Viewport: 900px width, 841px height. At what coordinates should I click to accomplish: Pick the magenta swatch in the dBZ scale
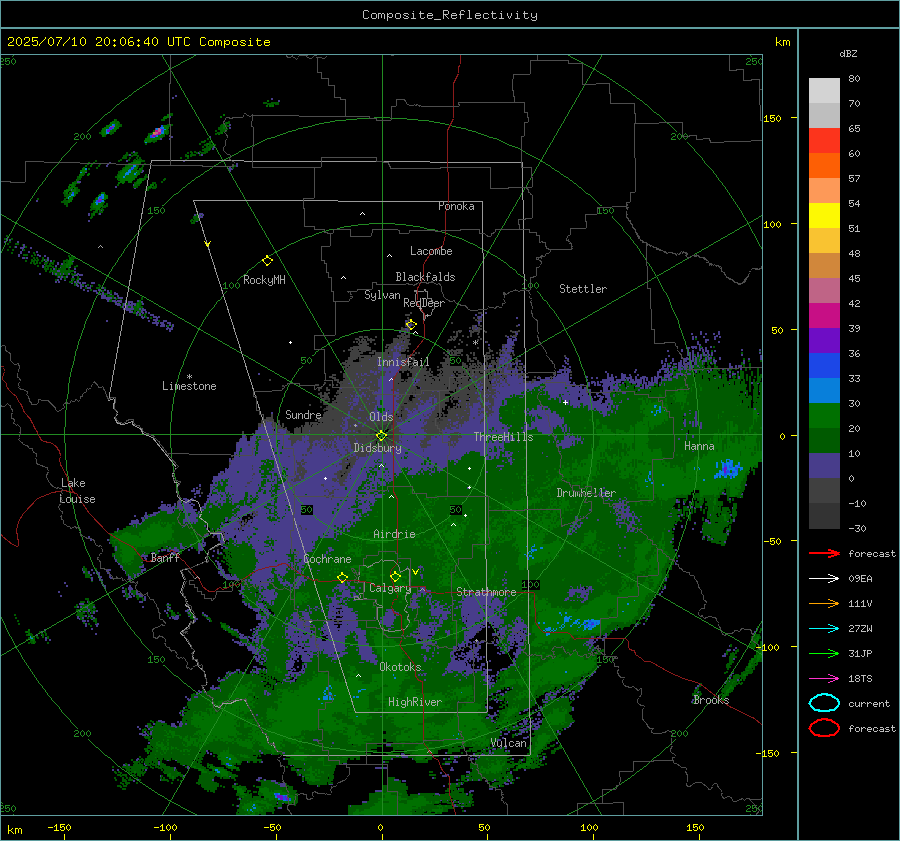[x=824, y=315]
